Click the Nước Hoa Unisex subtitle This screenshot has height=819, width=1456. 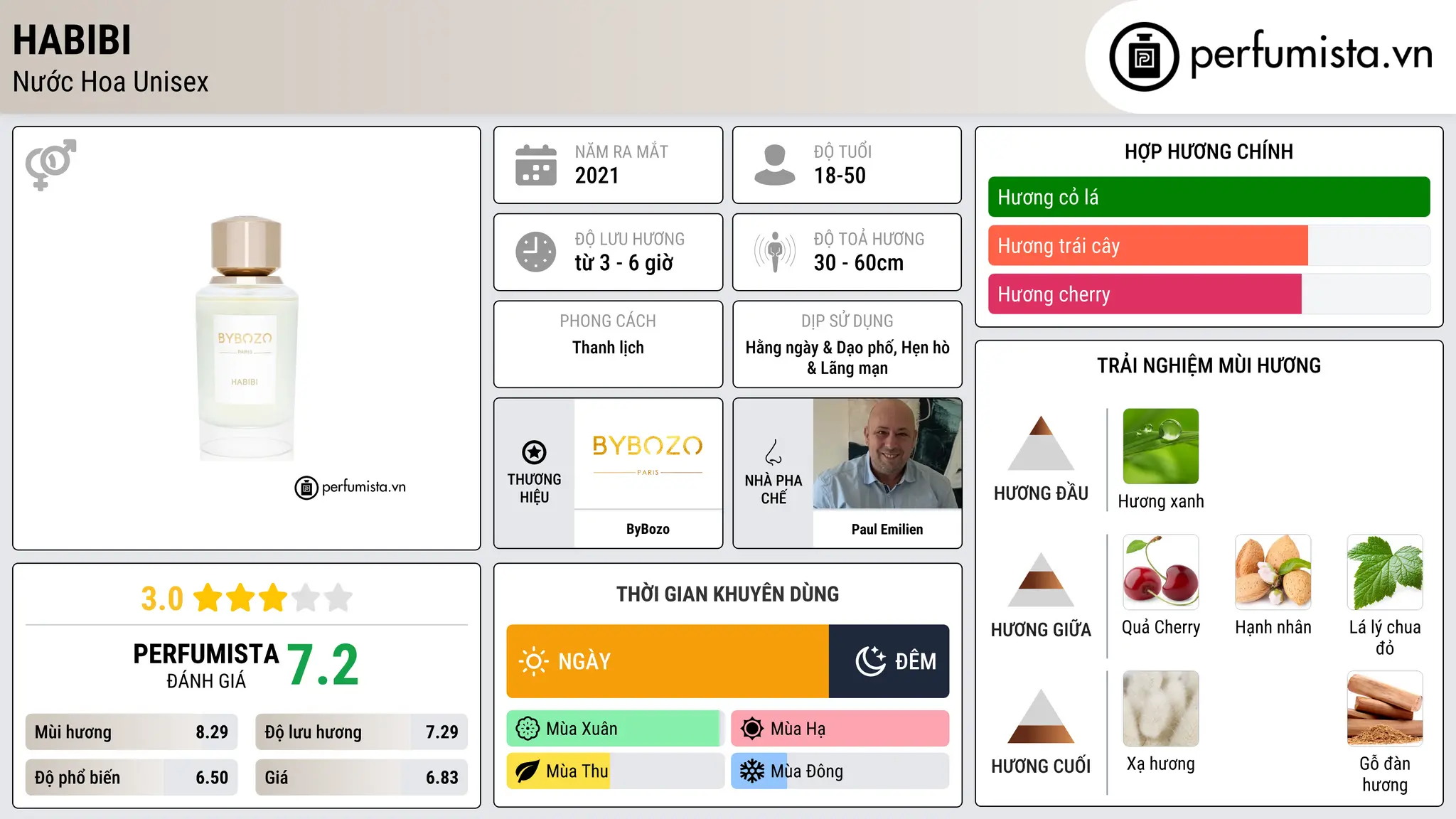click(111, 82)
